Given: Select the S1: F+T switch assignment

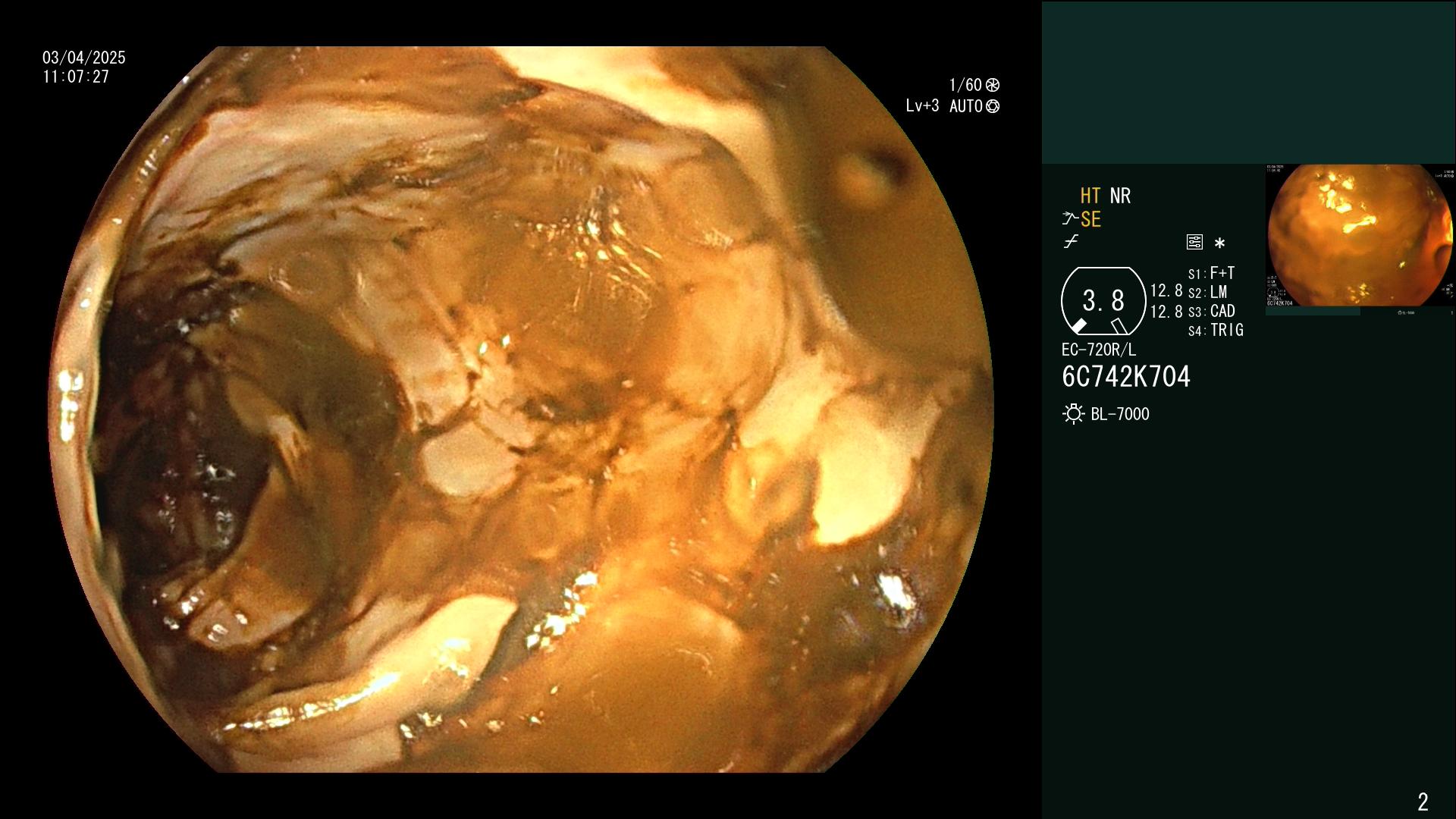Looking at the screenshot, I should click(x=1211, y=273).
